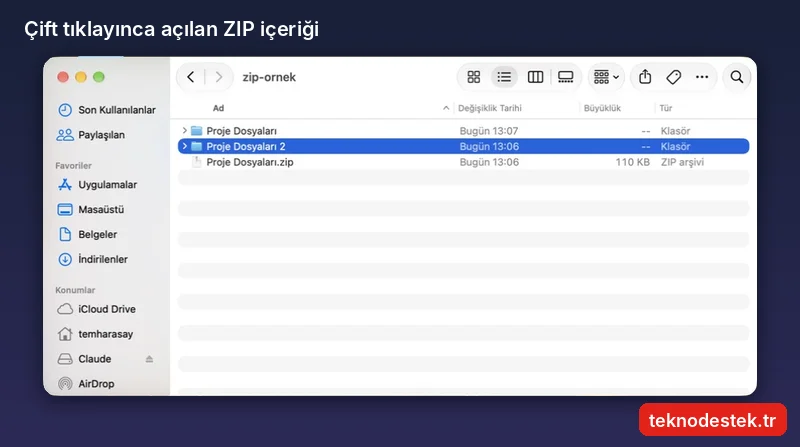Open Masaüstü in the sidebar
The image size is (800, 447).
pos(101,210)
